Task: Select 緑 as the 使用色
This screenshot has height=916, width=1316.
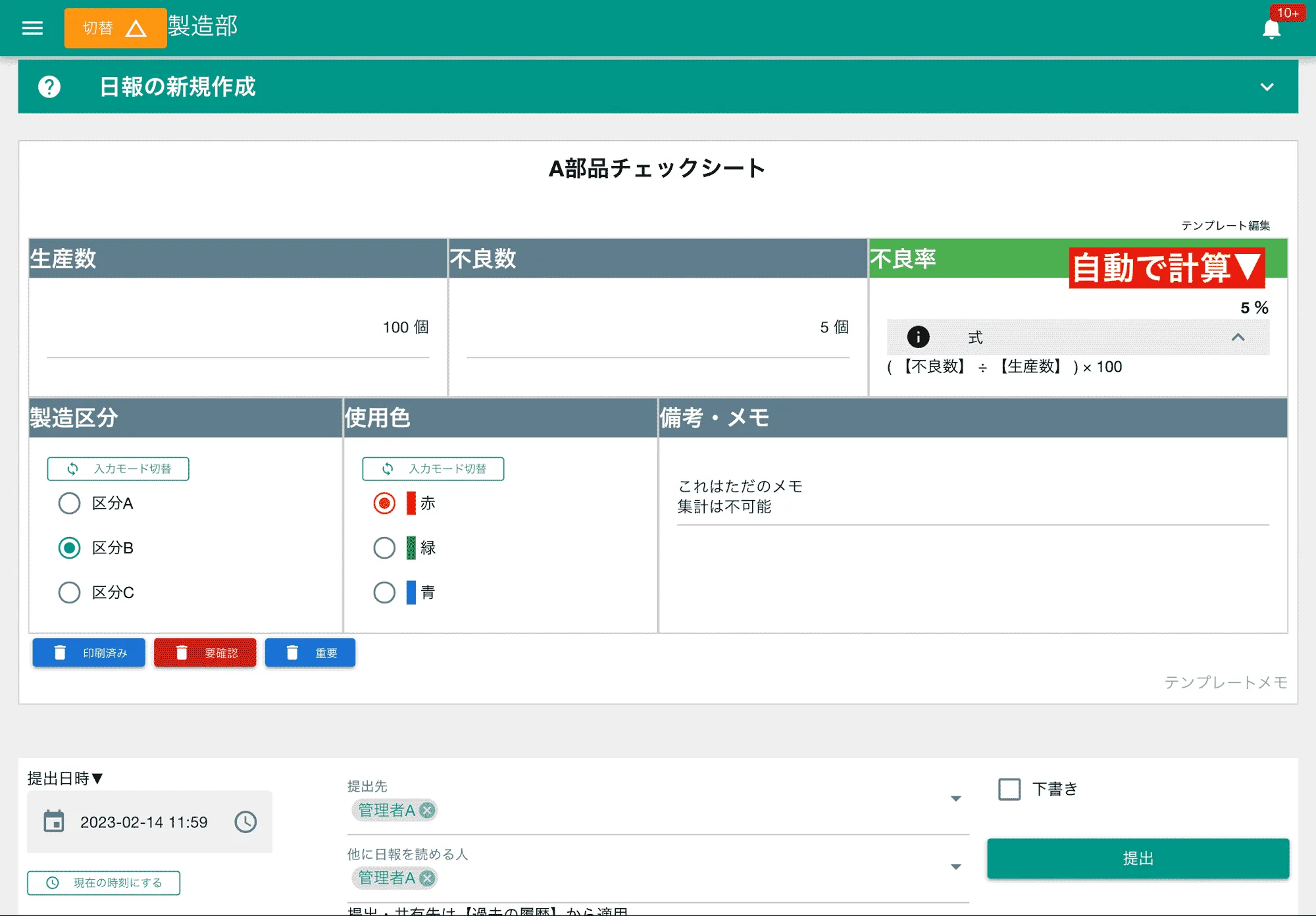Action: tap(384, 547)
